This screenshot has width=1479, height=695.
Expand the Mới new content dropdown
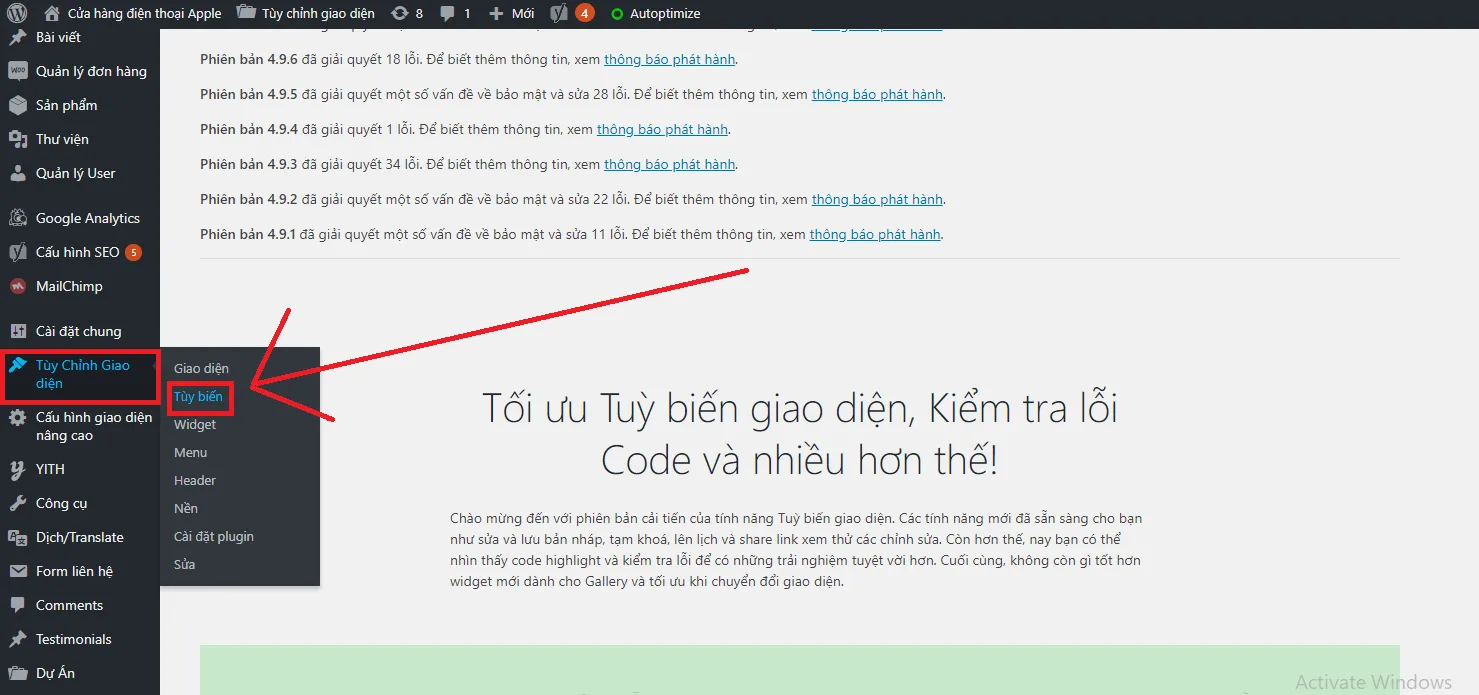coord(512,14)
